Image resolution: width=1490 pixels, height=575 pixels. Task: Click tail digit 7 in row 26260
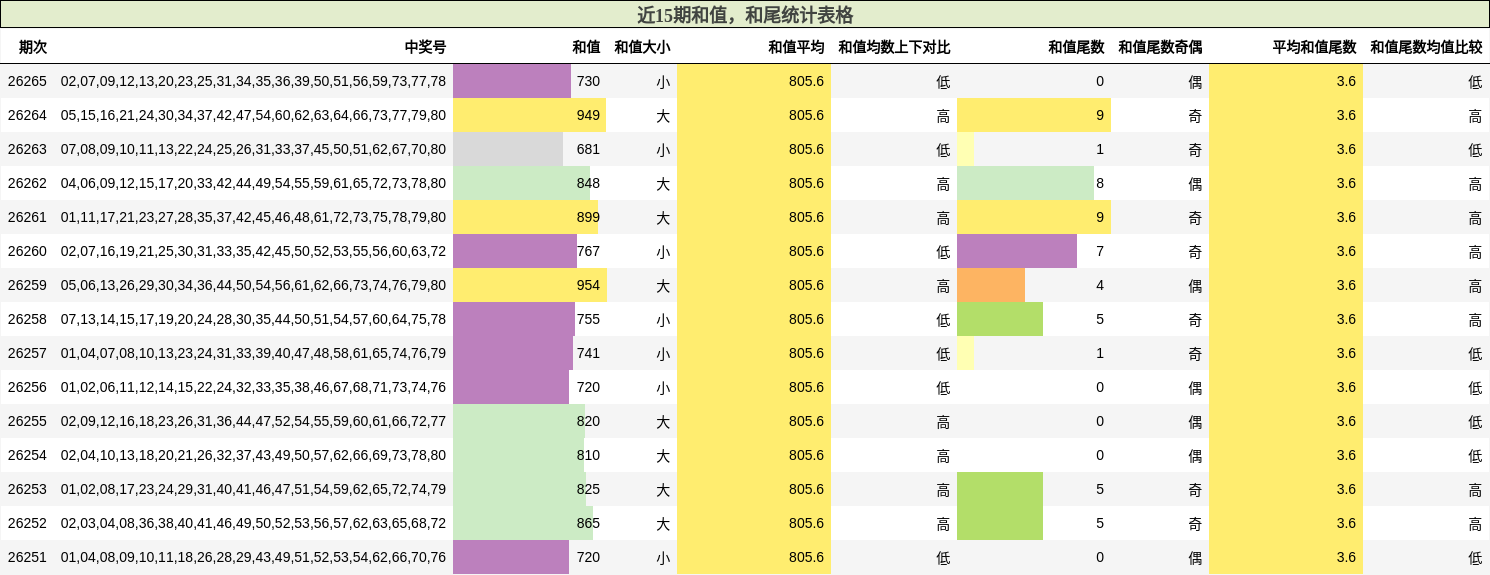pos(1100,251)
